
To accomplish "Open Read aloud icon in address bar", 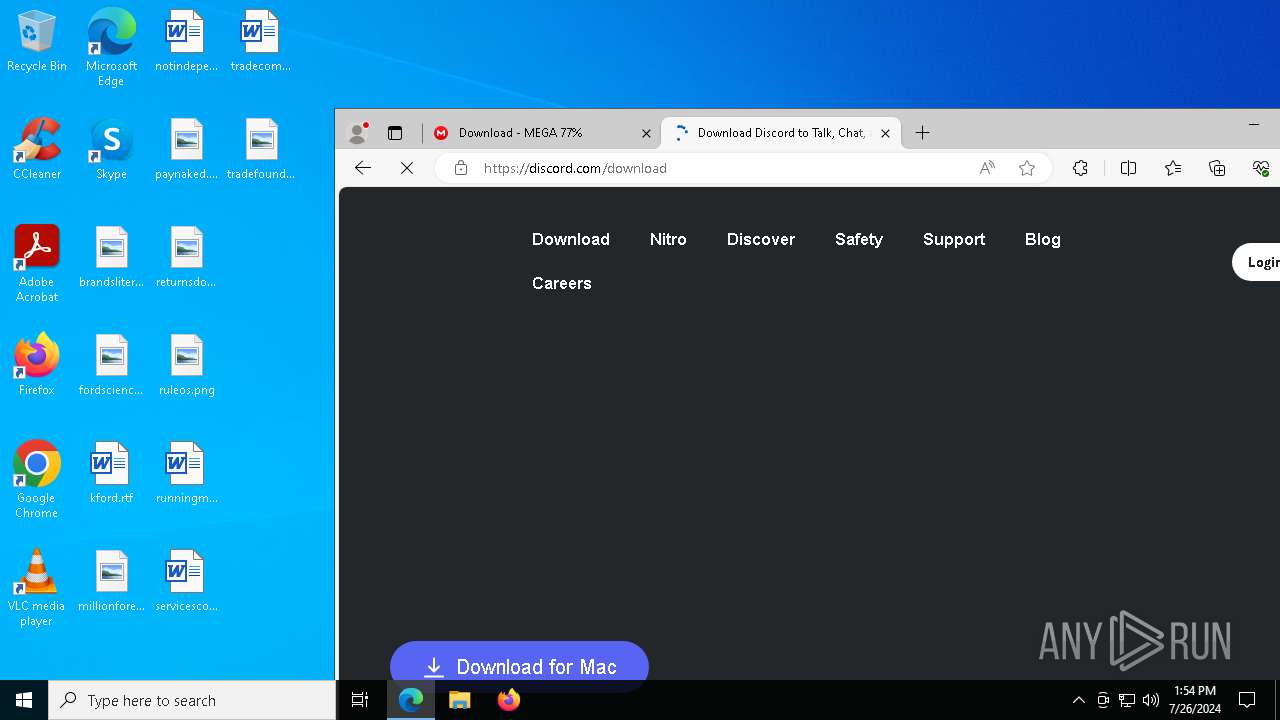I will pos(987,168).
